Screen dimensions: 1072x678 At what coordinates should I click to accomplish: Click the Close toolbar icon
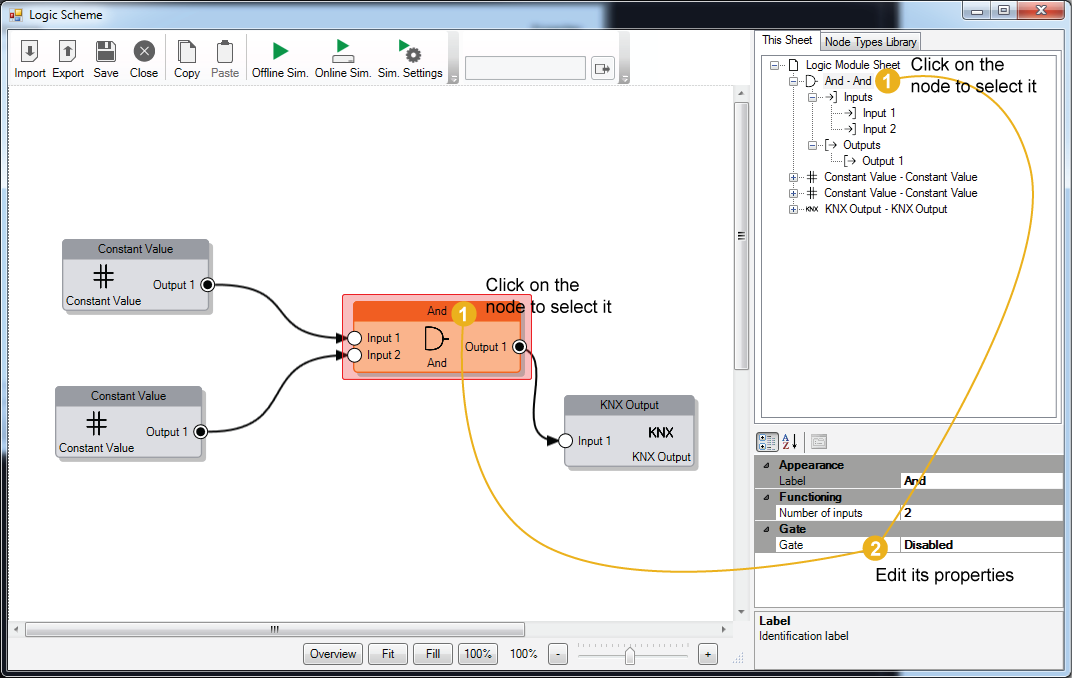144,59
